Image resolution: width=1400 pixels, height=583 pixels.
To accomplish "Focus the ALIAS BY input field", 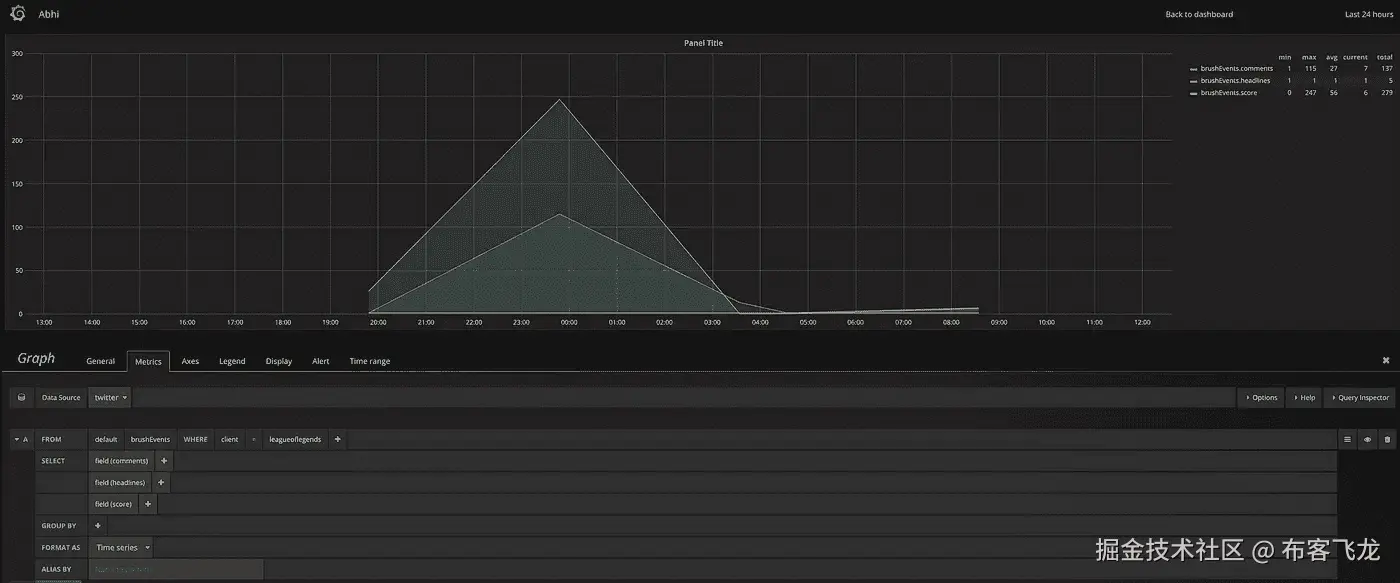I will click(x=176, y=569).
